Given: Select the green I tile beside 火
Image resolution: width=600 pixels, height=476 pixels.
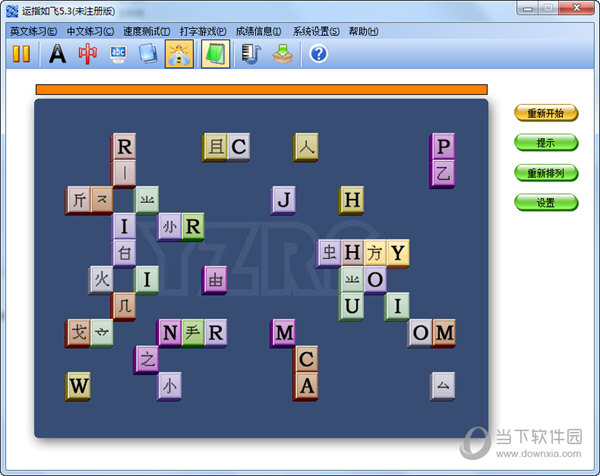Looking at the screenshot, I should click(x=146, y=280).
